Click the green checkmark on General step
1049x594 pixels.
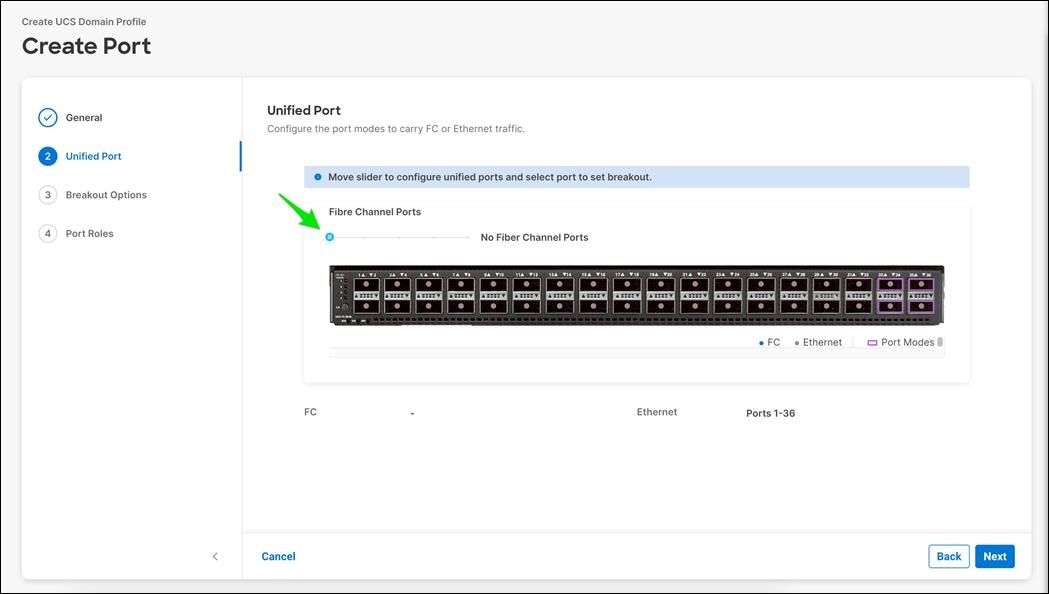tap(47, 117)
